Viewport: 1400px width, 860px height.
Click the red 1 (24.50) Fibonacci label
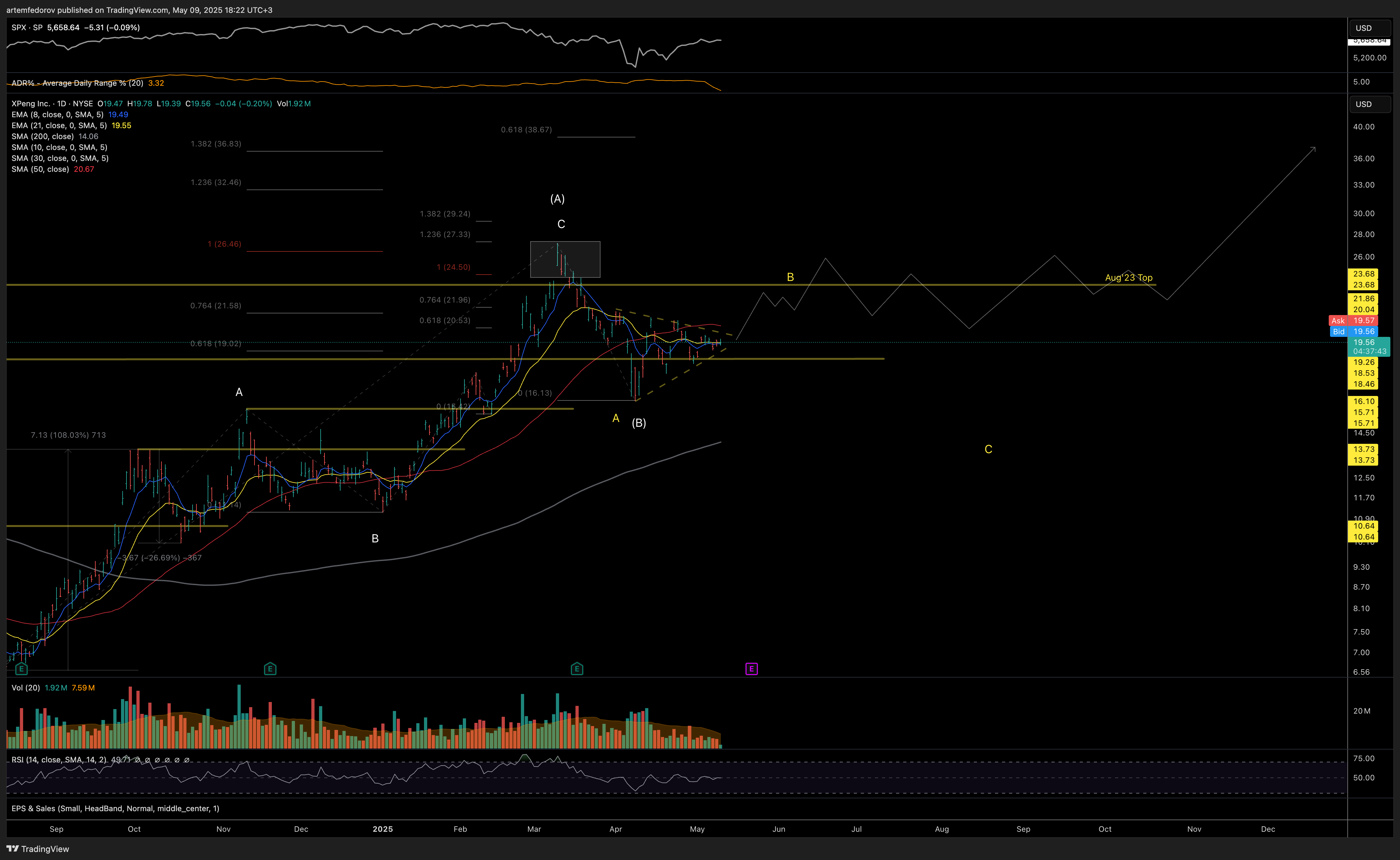pos(454,267)
